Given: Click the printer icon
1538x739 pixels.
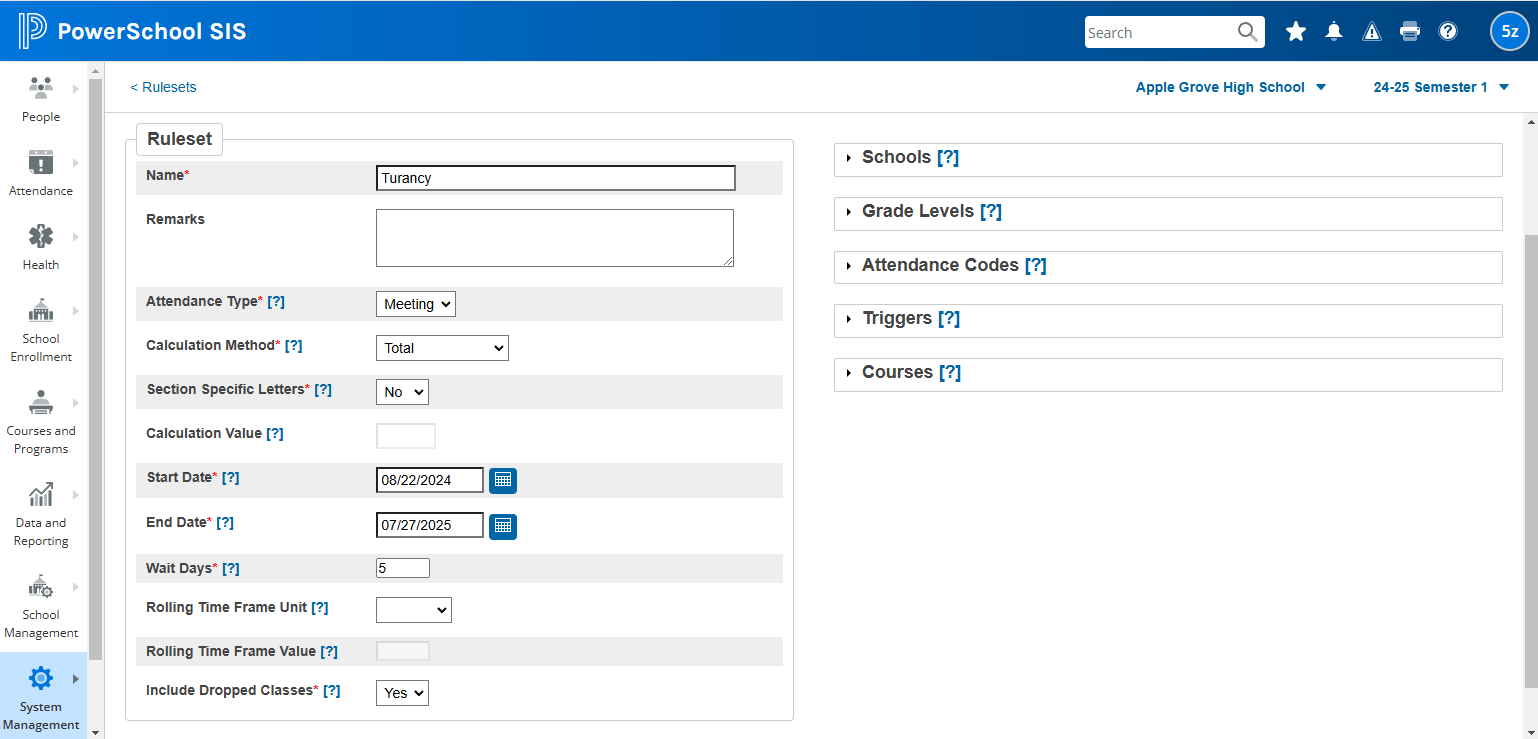Looking at the screenshot, I should pos(1410,32).
